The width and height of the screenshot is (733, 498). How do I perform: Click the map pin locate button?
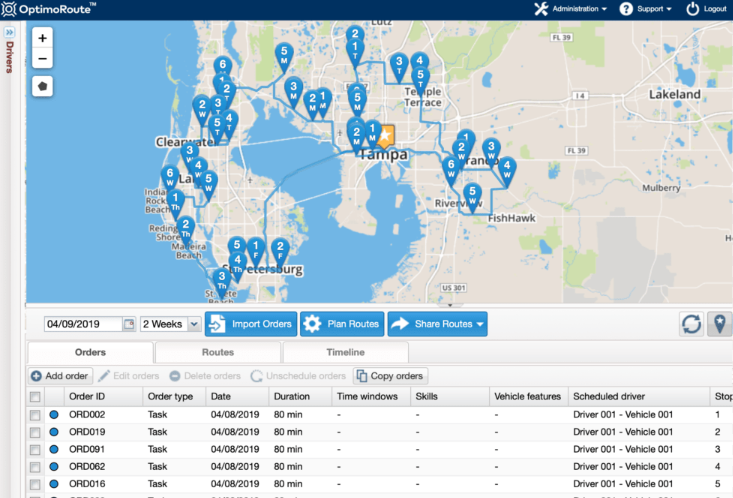pyautogui.click(x=720, y=324)
